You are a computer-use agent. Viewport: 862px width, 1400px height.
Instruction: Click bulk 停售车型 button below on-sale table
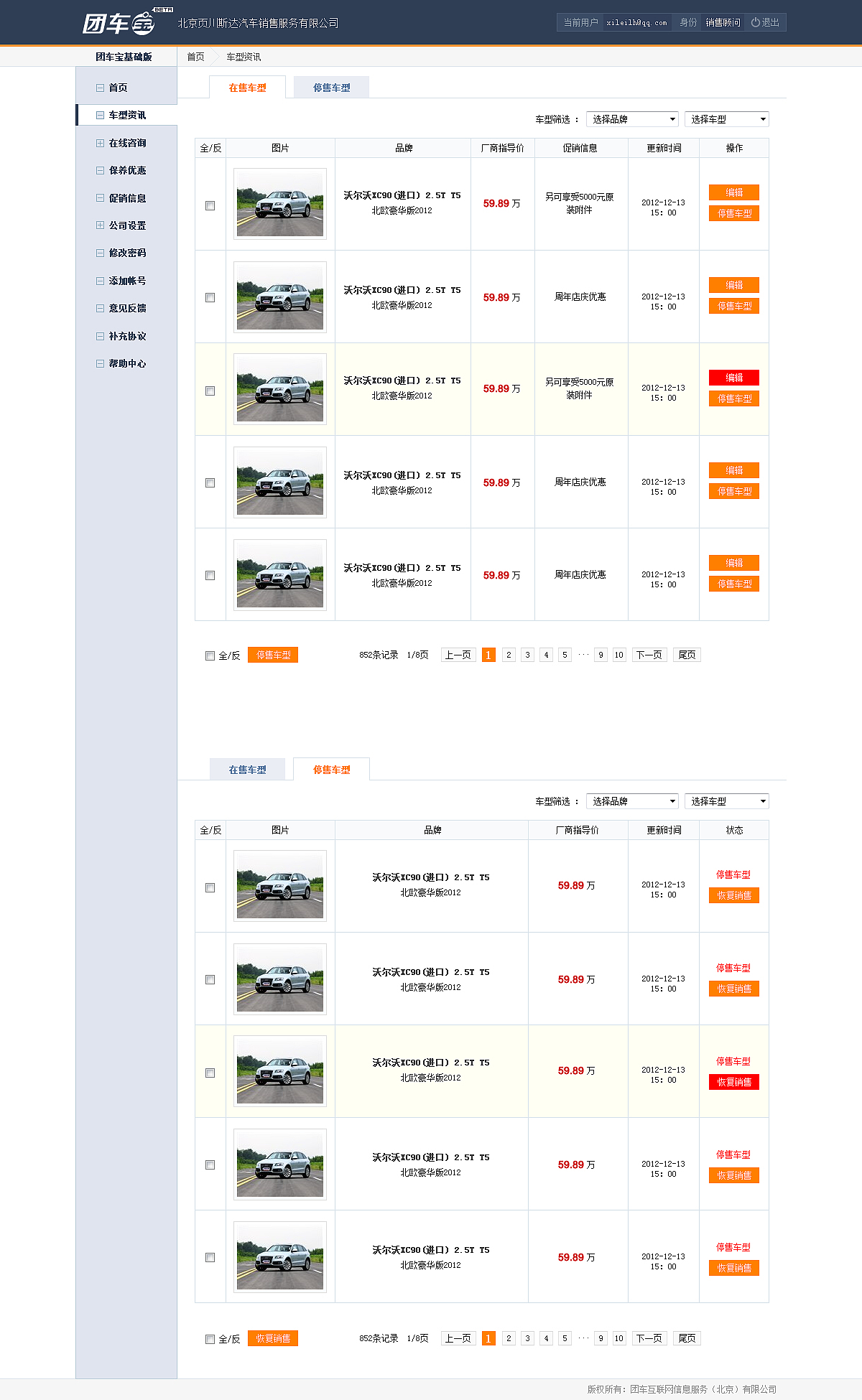tap(273, 655)
